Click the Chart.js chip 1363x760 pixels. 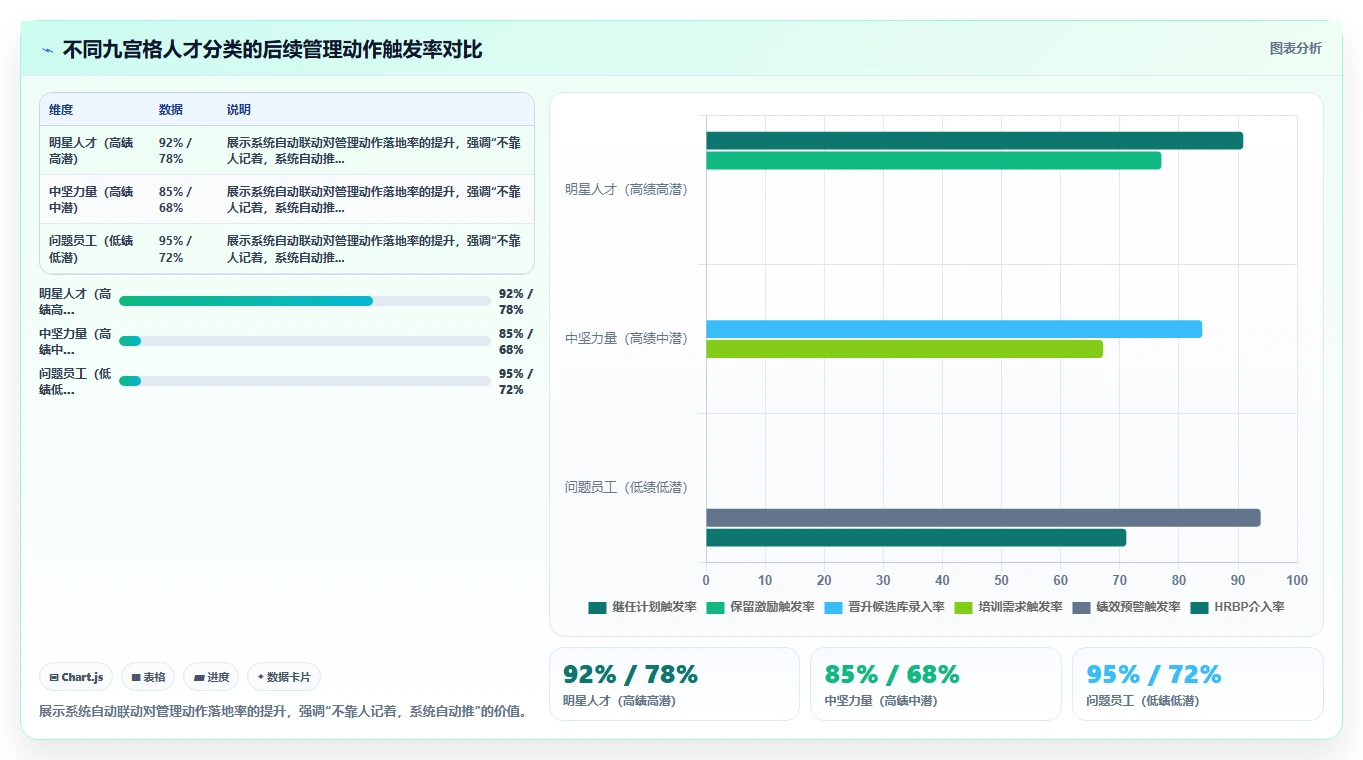click(77, 677)
